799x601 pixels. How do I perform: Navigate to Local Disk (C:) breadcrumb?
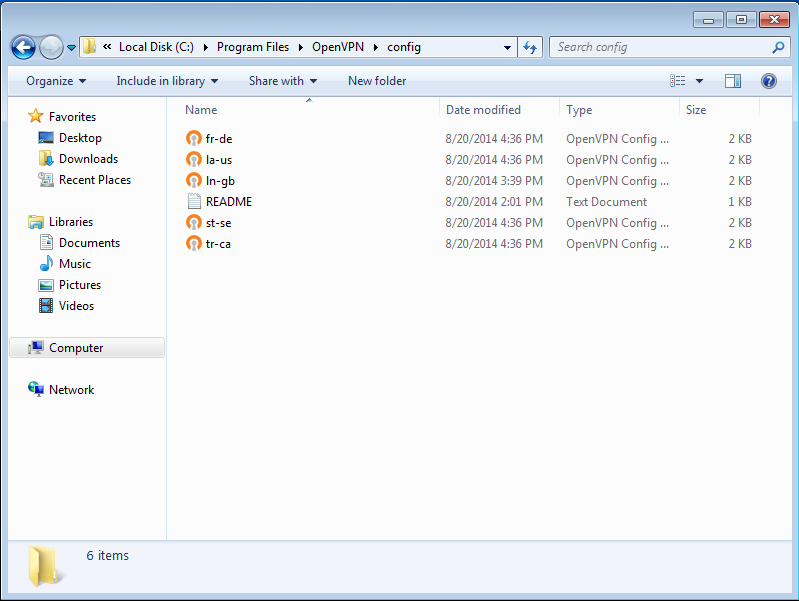click(x=156, y=47)
